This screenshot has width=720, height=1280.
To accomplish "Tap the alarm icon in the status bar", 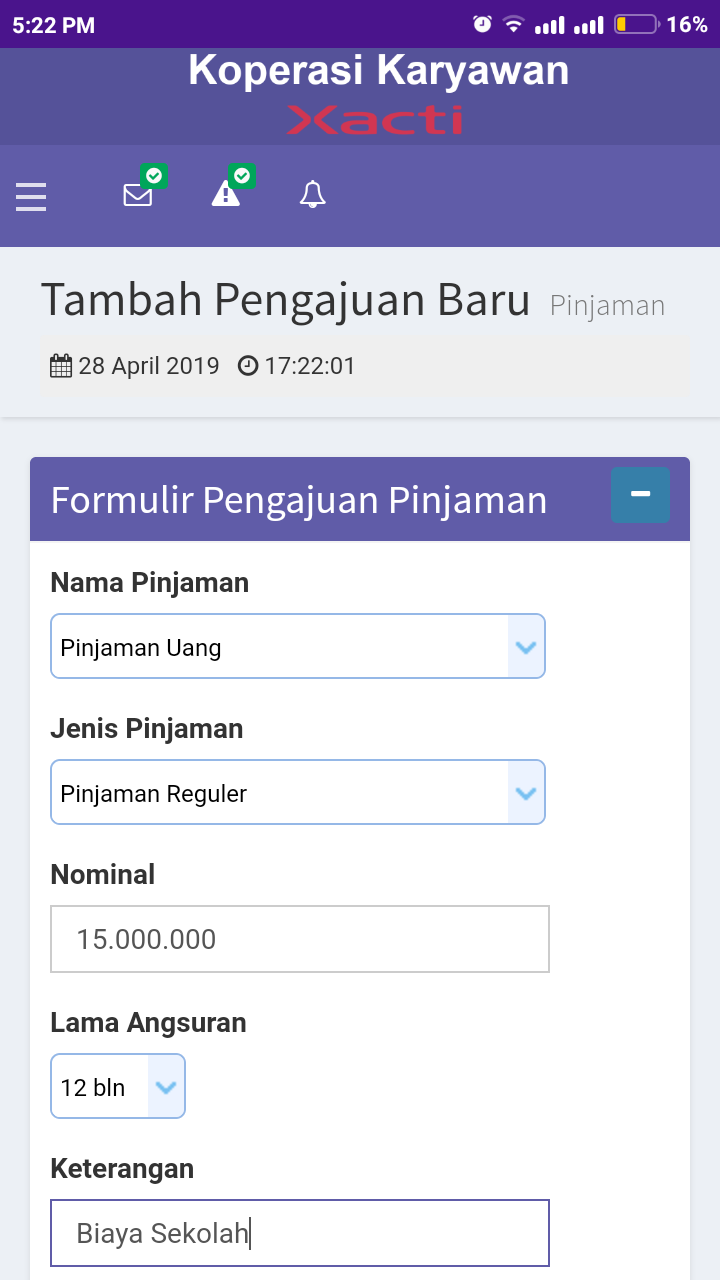I will pyautogui.click(x=482, y=24).
